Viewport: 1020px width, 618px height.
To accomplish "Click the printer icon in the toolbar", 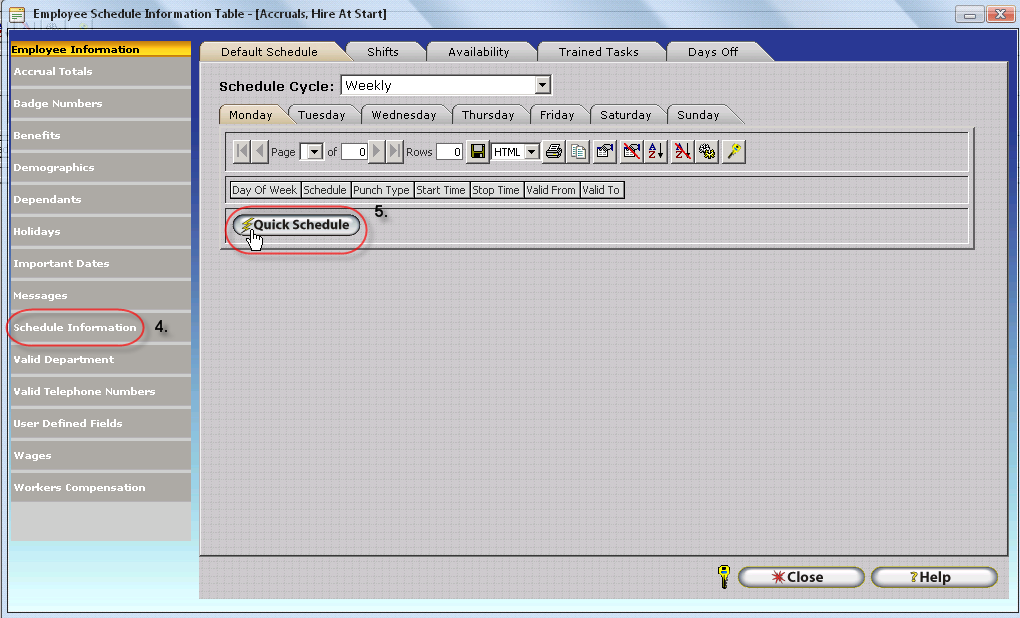I will coord(553,152).
